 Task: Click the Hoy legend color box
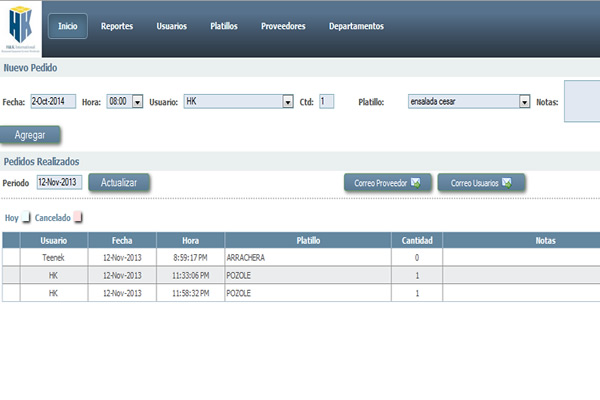(x=27, y=217)
